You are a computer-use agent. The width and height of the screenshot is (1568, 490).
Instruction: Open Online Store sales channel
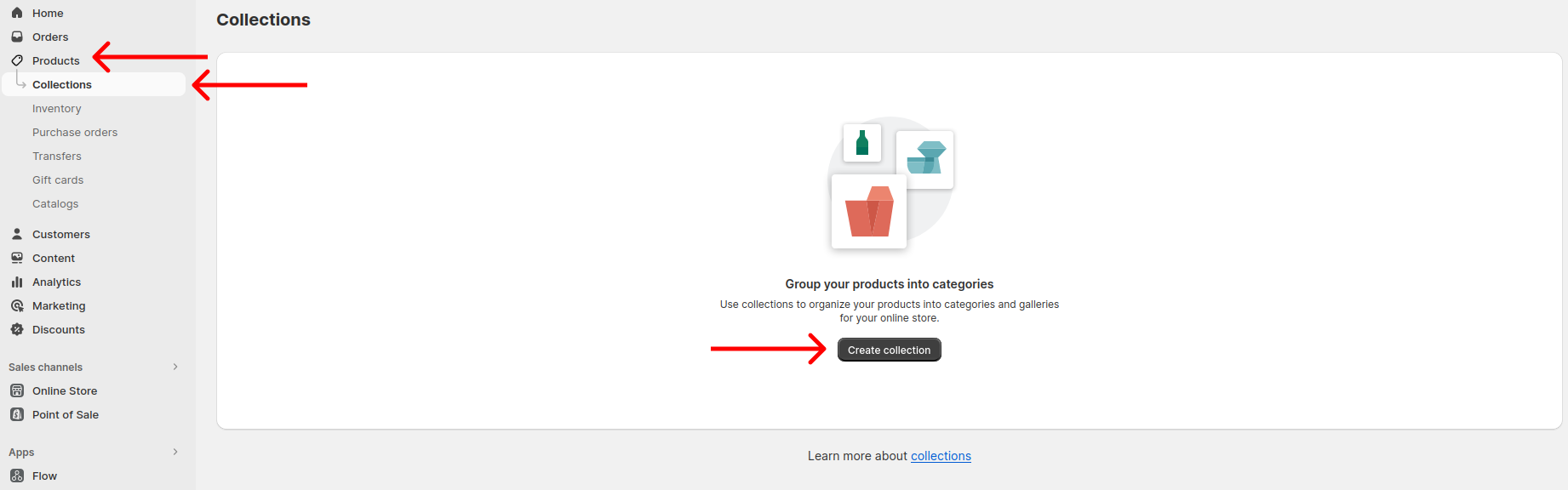coord(65,390)
